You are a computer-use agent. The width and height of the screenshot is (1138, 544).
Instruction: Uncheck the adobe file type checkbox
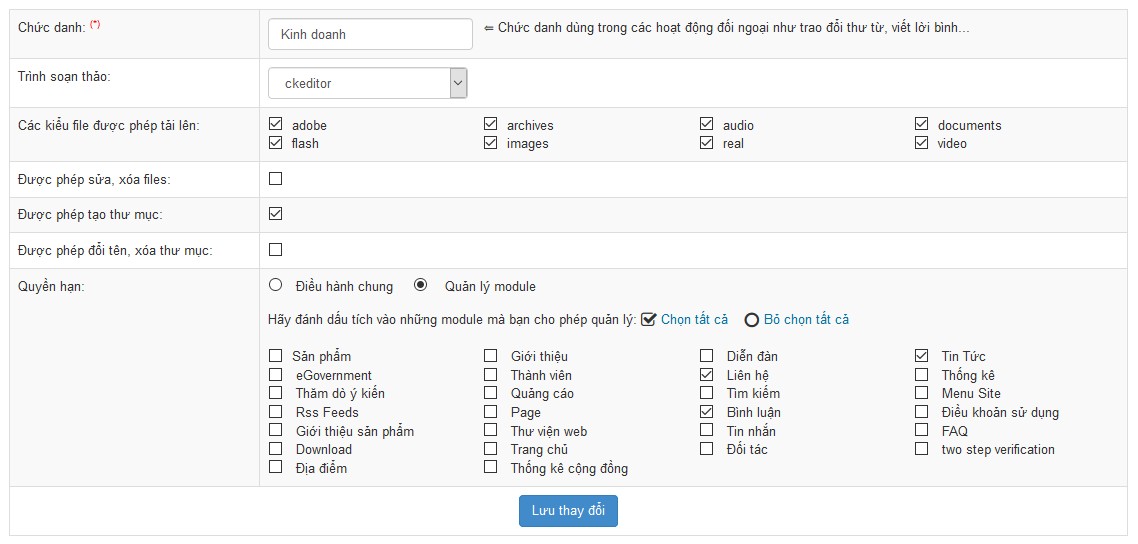(275, 124)
